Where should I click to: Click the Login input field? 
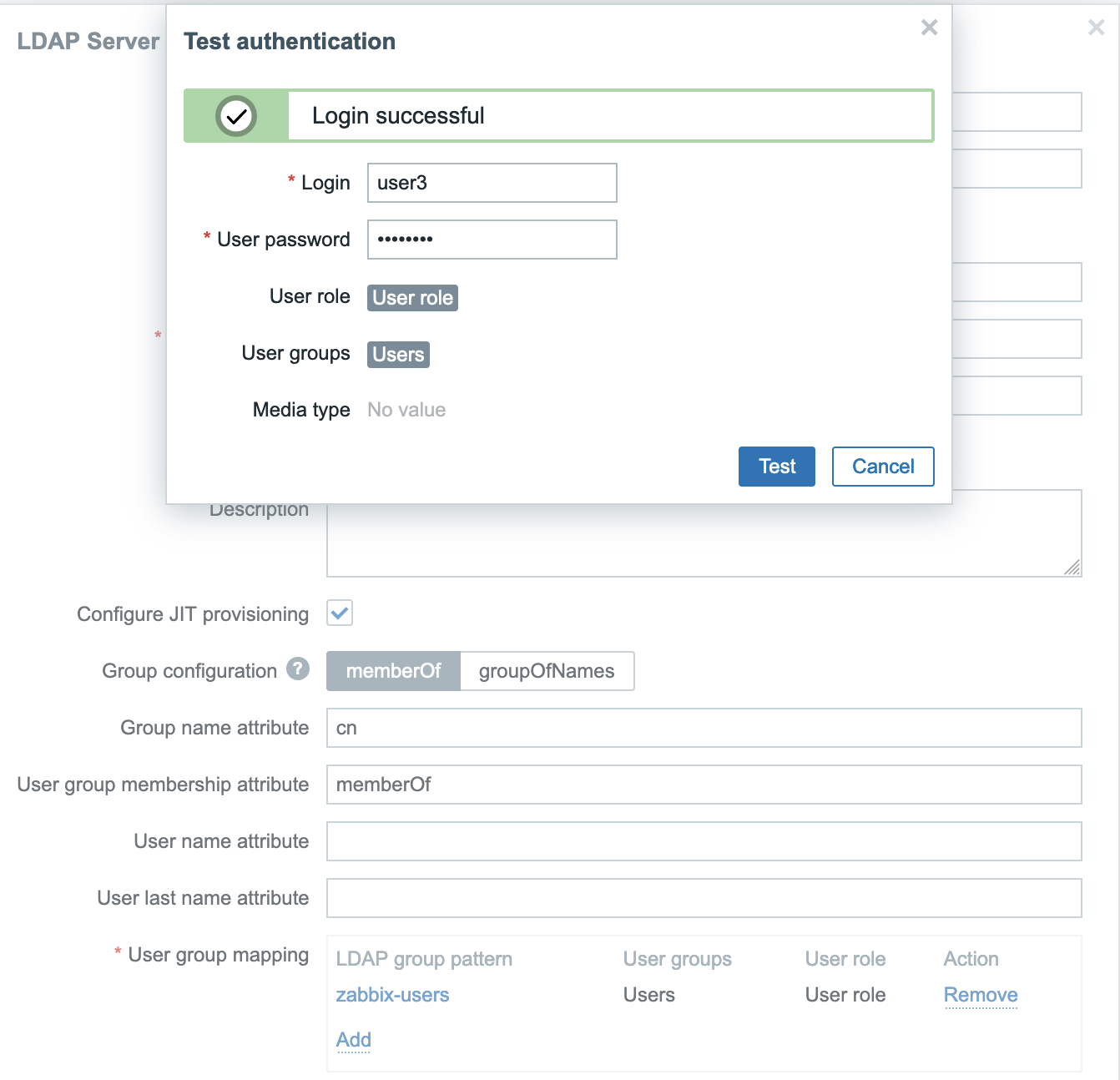click(492, 183)
